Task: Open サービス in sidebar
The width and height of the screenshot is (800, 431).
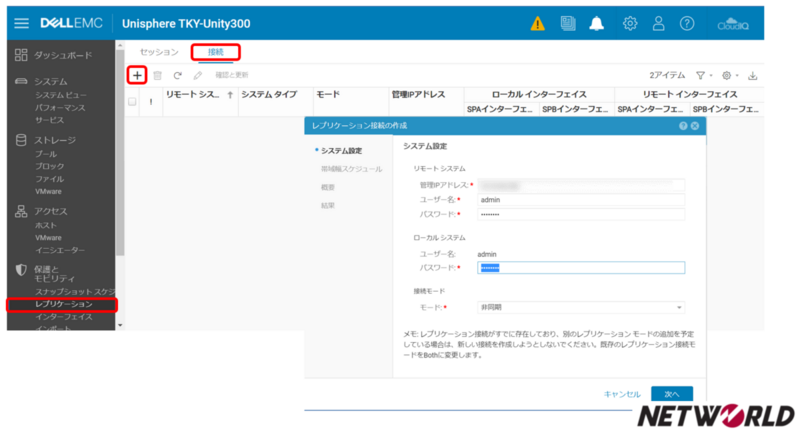Action: pyautogui.click(x=49, y=120)
